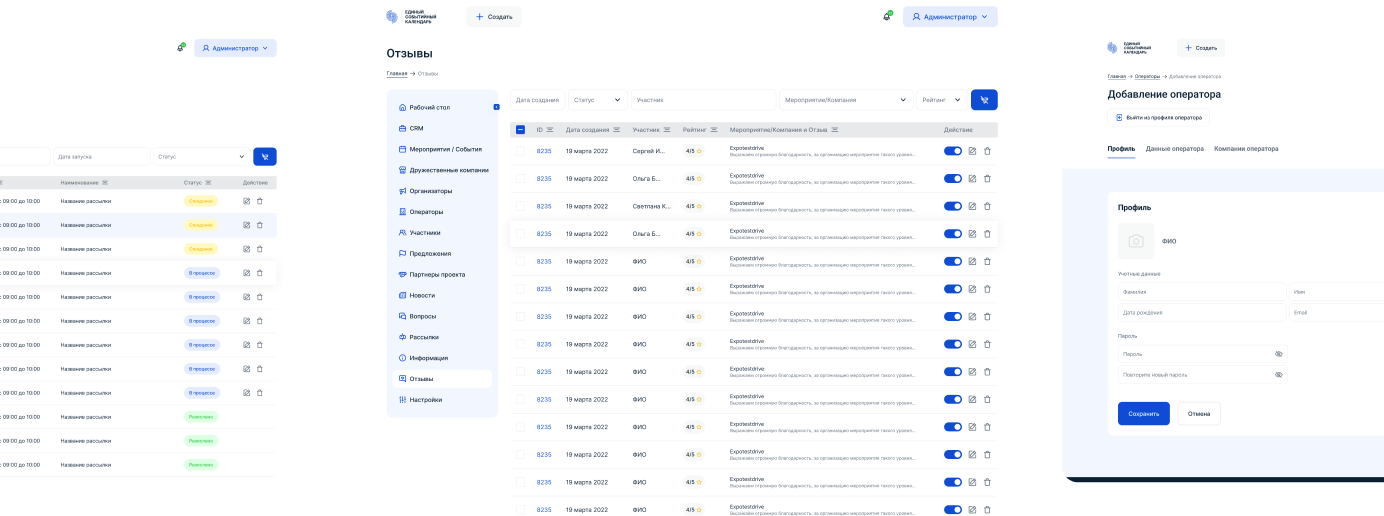
Task: Toggle off the switch in Сергей И. row
Action: click(952, 151)
